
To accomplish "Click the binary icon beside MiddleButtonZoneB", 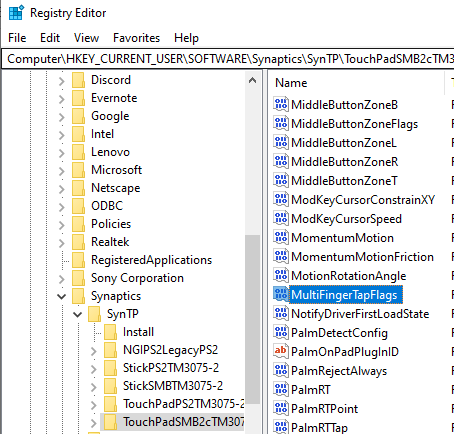I will coord(281,104).
